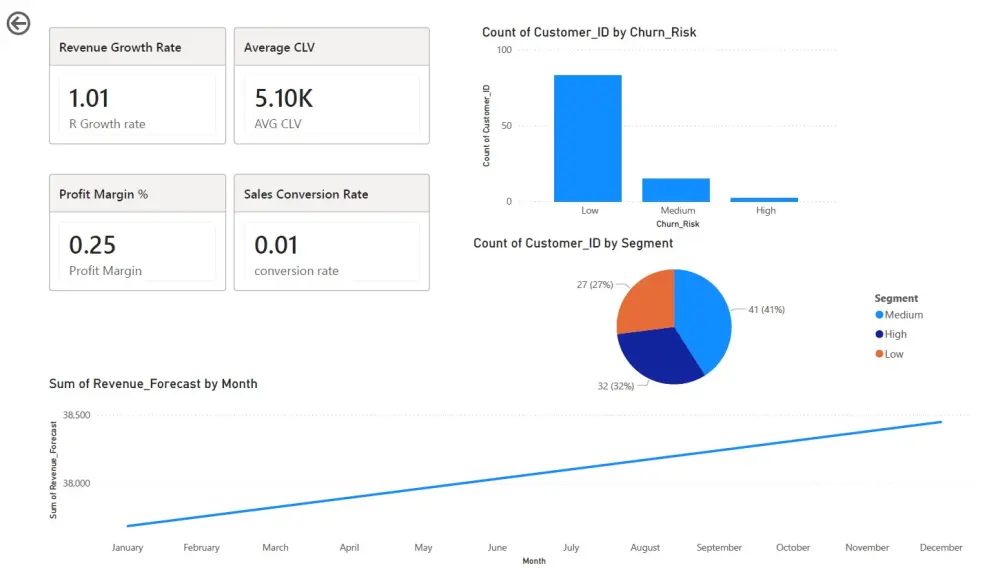Click the 100 y-axis value on bar chart
The image size is (1000, 570).
[x=504, y=50]
